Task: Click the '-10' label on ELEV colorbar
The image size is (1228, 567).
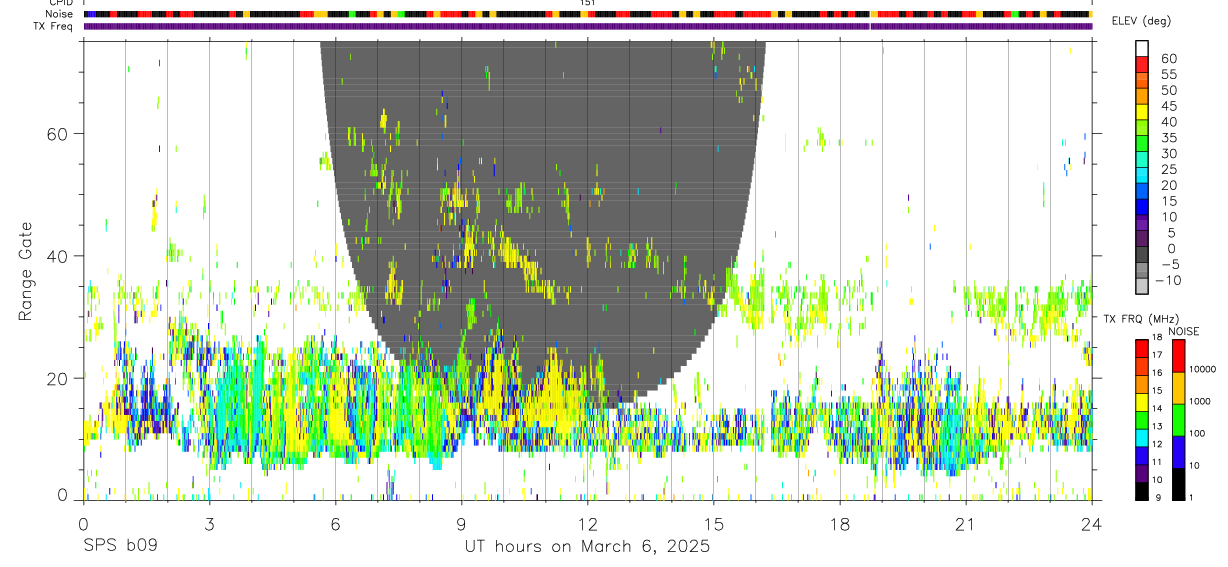Action: [1168, 280]
